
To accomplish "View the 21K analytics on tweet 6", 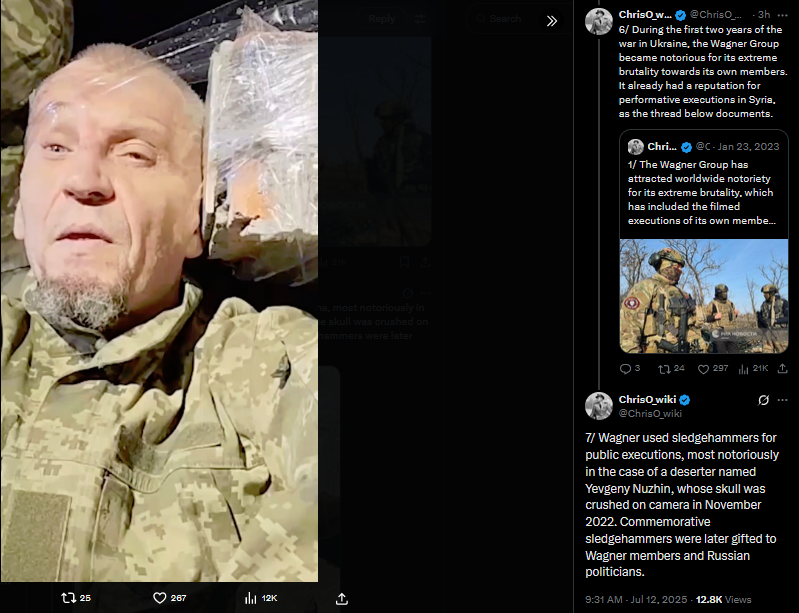I will coord(753,368).
